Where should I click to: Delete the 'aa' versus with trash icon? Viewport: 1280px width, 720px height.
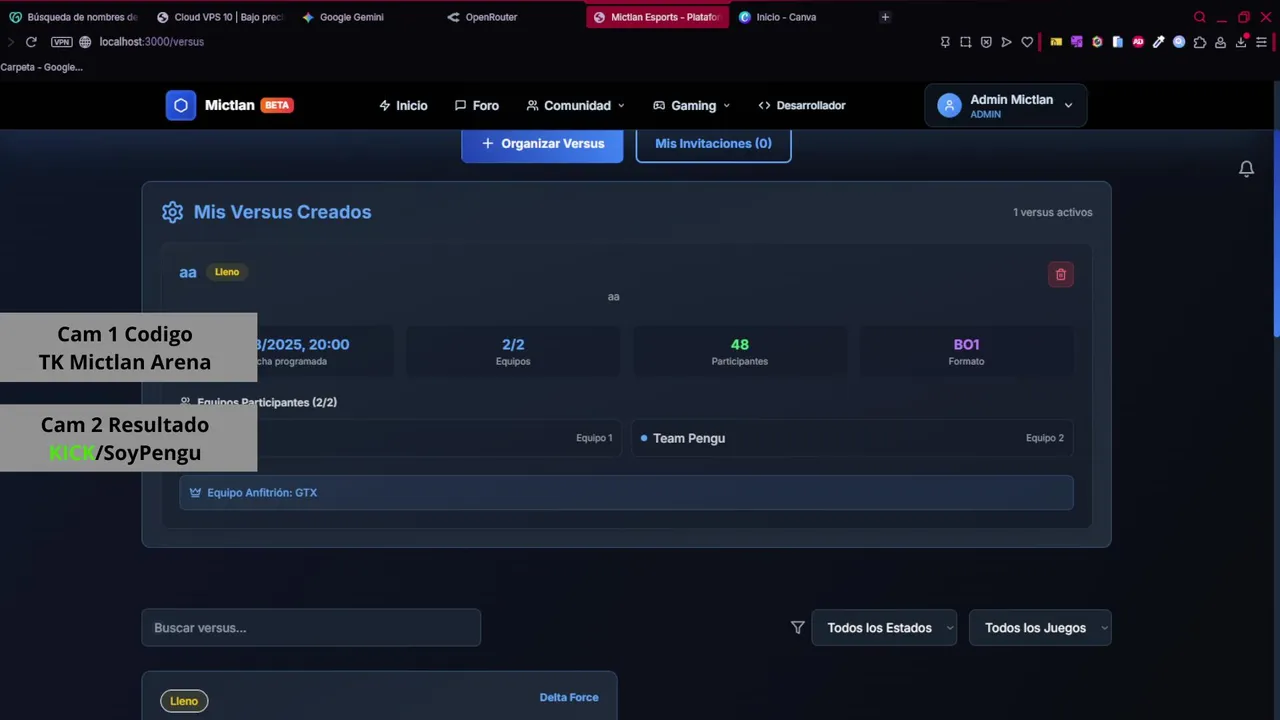pos(1061,274)
